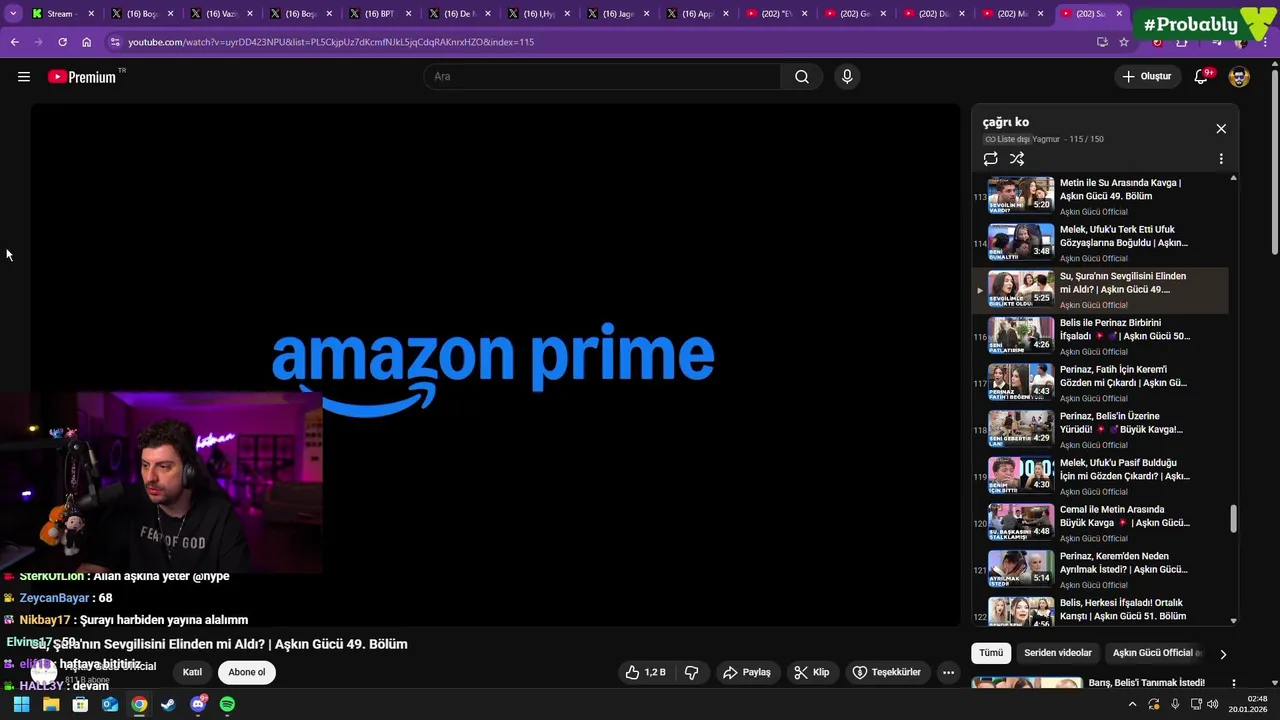Open 'Perinaz, Belis'in Üzerine Yürüdü' playlist item
Screen dimensions: 1280x720
[x=1100, y=430]
